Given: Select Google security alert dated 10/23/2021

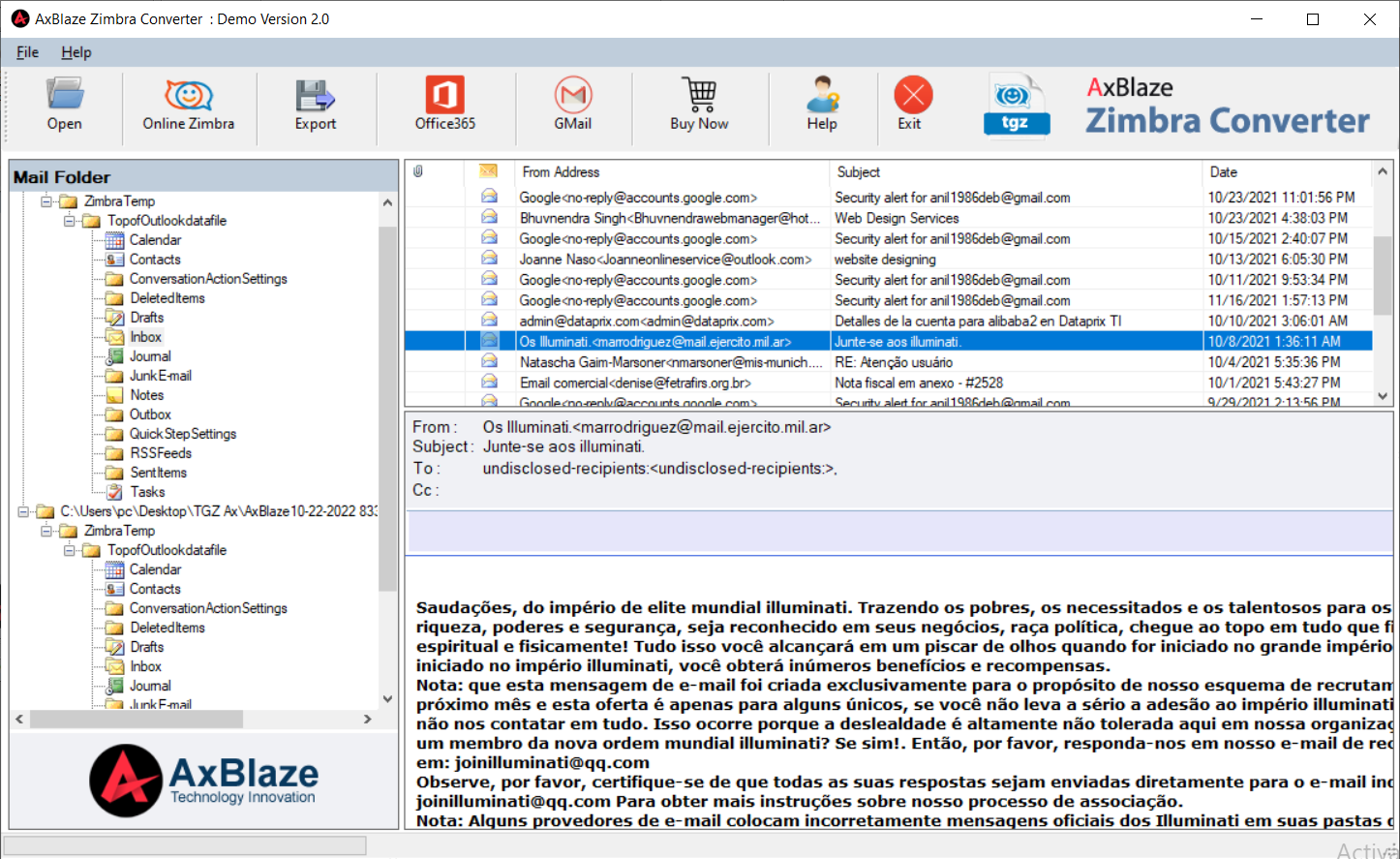Looking at the screenshot, I should [888, 198].
